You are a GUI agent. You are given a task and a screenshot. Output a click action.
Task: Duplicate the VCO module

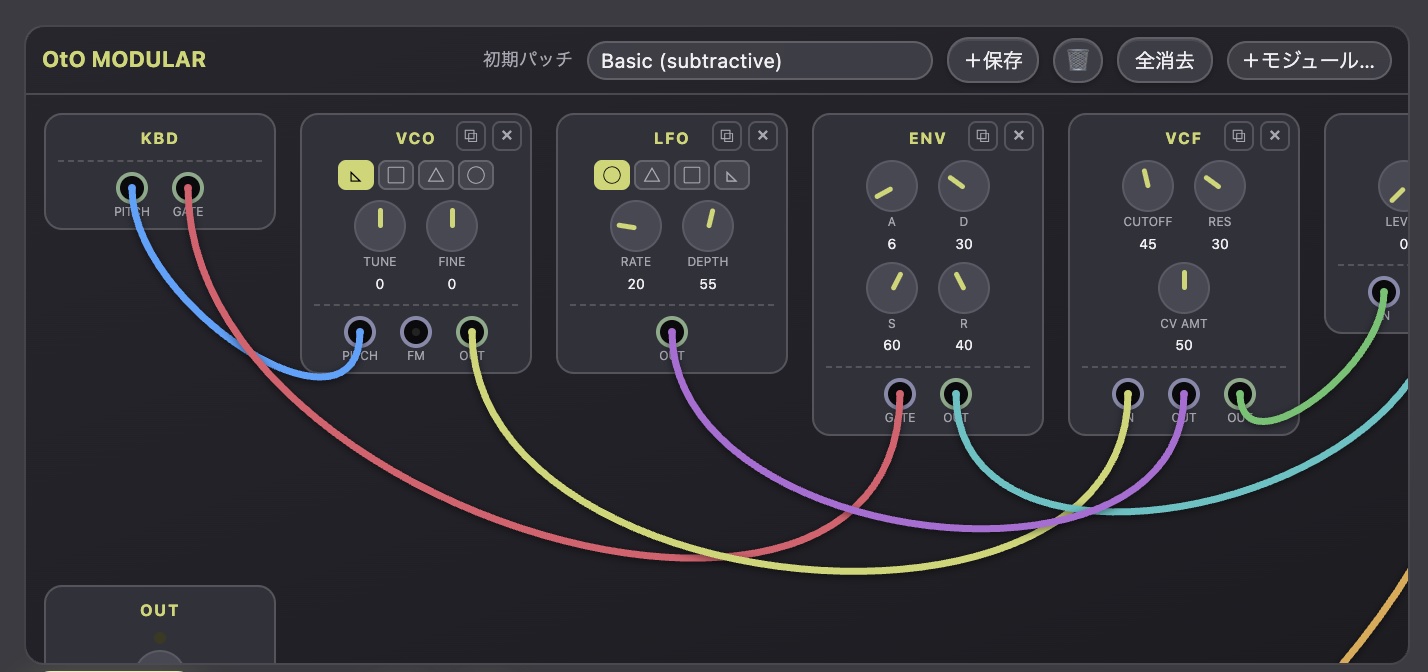point(471,136)
